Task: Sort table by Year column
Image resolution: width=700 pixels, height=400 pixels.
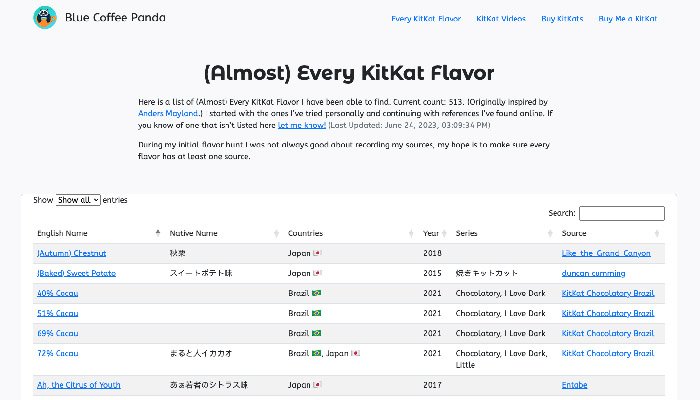Action: (x=435, y=233)
